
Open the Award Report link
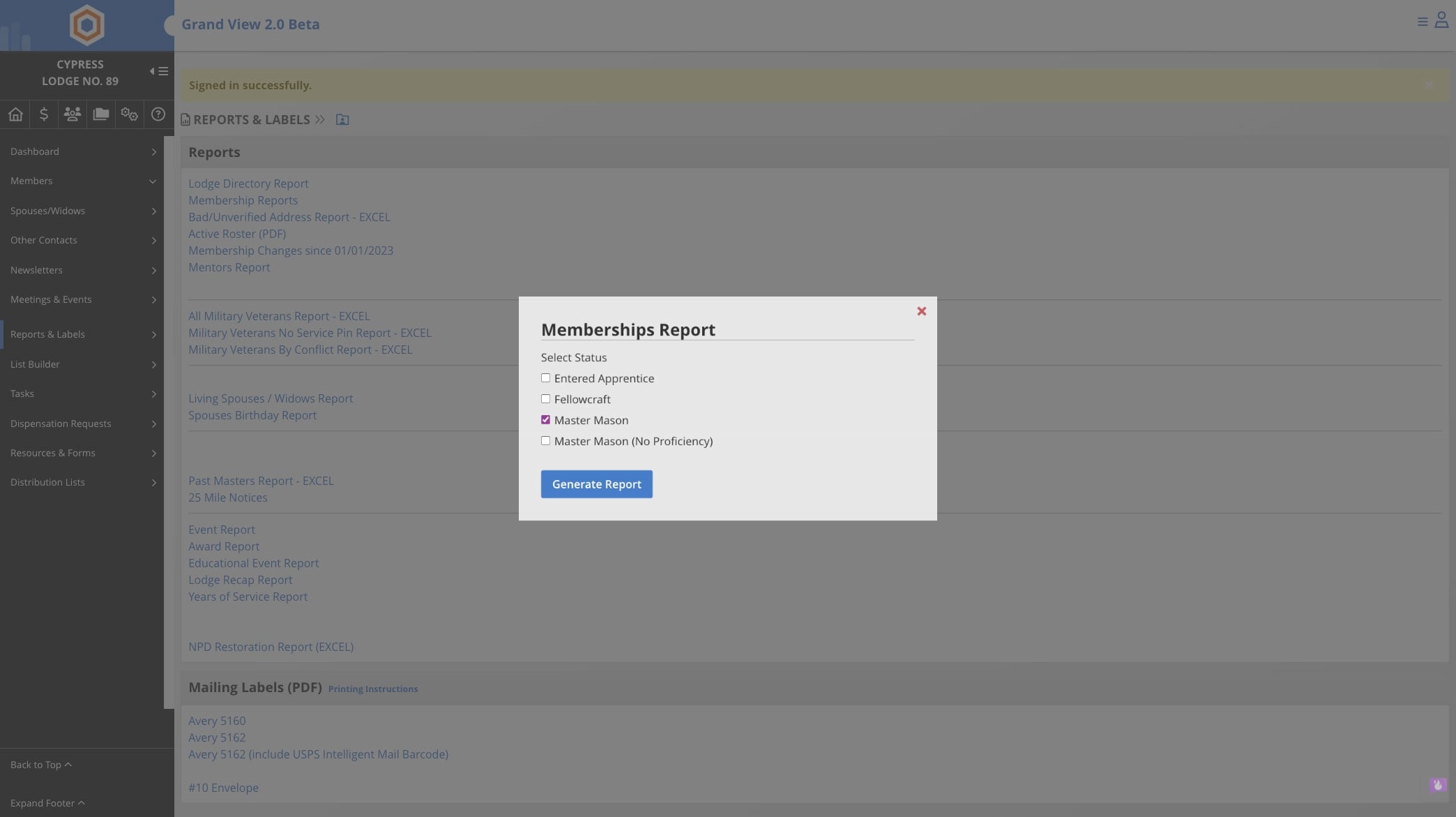(224, 546)
